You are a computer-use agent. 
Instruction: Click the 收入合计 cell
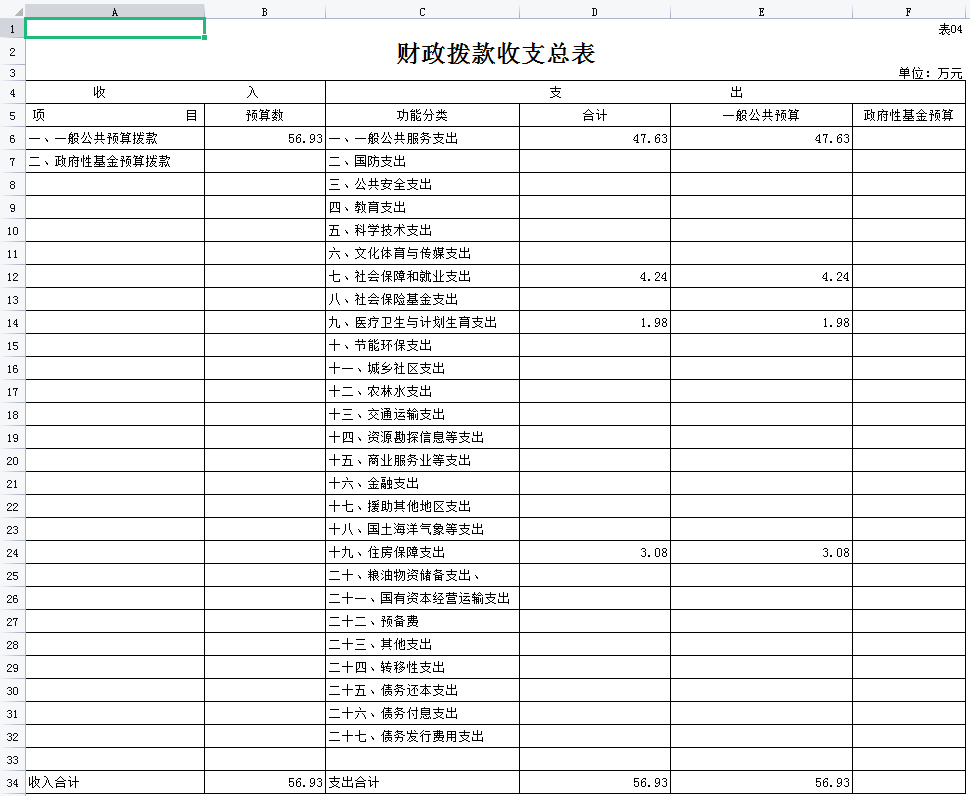click(x=115, y=782)
